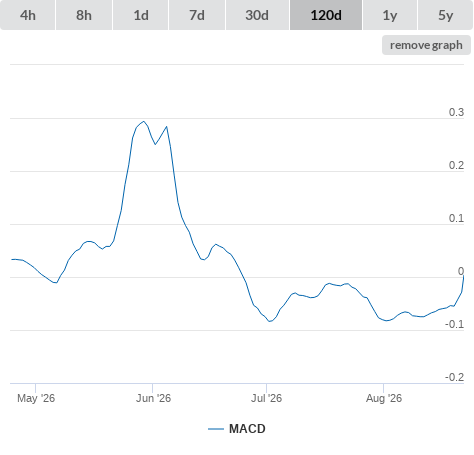Image resolution: width=474 pixels, height=455 pixels.
Task: Click the MACD line's latest endpoint near zero
Action: [463, 276]
